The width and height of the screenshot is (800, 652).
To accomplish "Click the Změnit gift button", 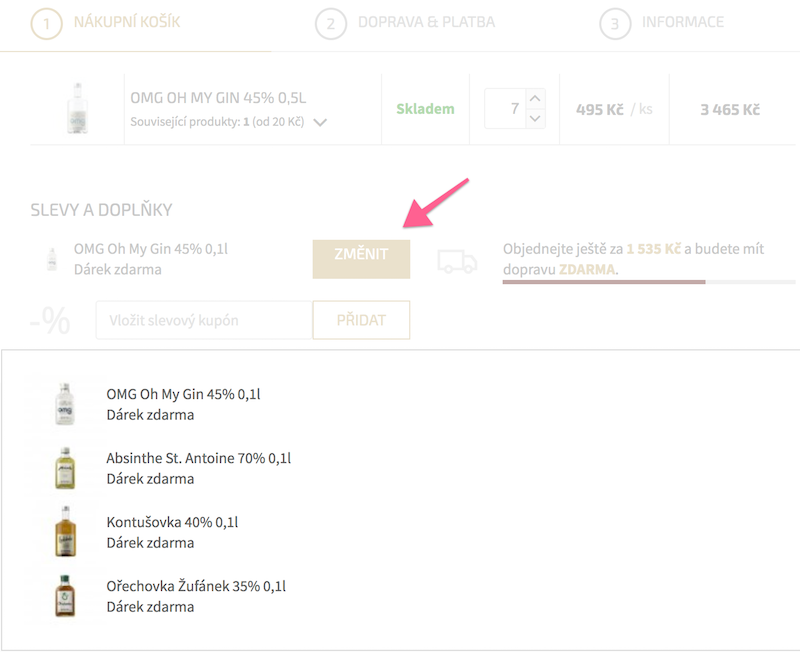I will click(x=361, y=259).
